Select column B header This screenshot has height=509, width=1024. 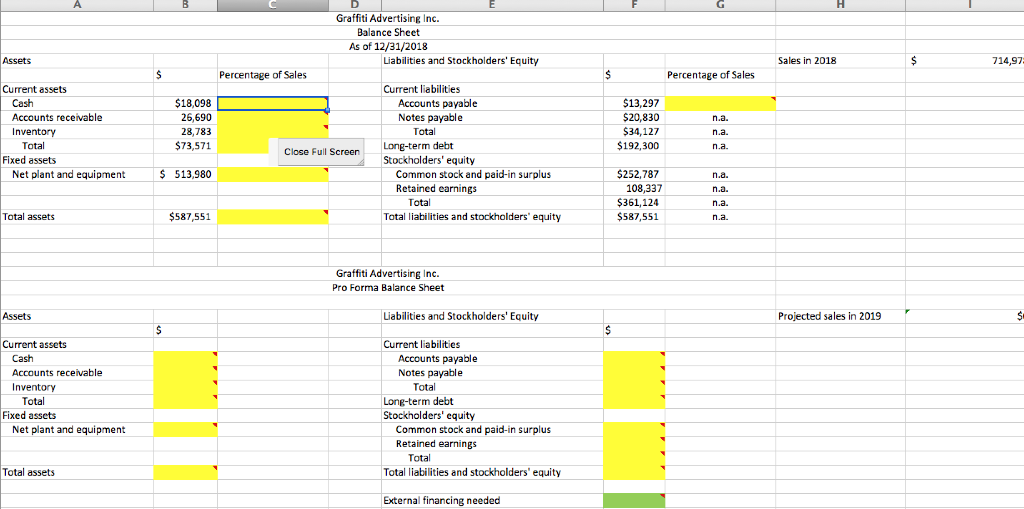pyautogui.click(x=185, y=5)
